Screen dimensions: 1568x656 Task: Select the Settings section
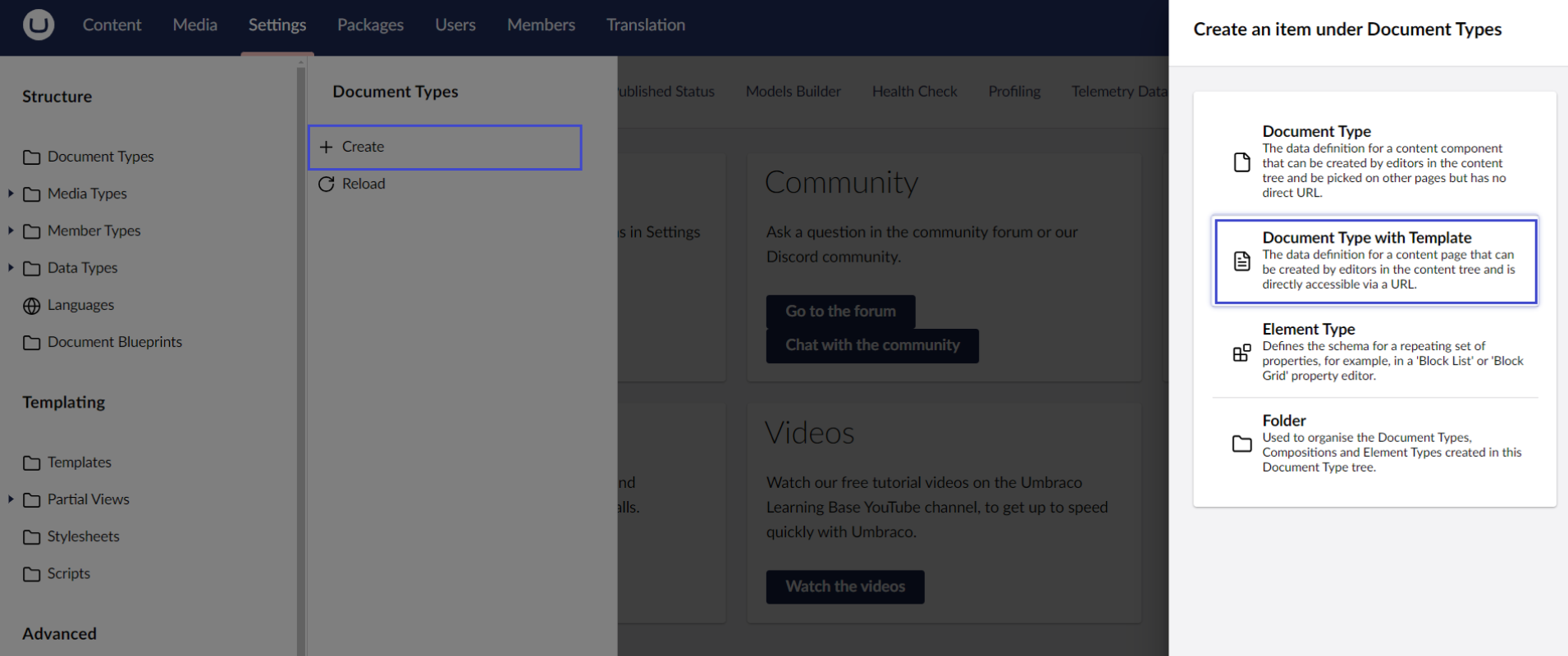277,25
